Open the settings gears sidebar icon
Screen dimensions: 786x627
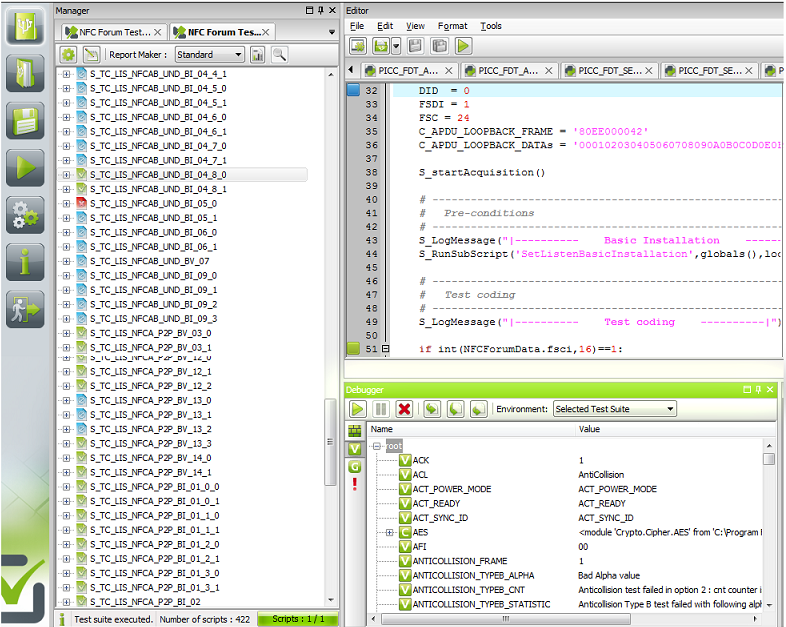(x=25, y=215)
